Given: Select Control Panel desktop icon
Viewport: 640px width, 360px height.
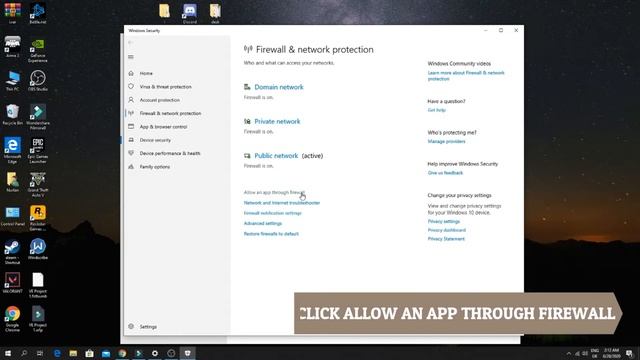Looking at the screenshot, I should [x=12, y=216].
